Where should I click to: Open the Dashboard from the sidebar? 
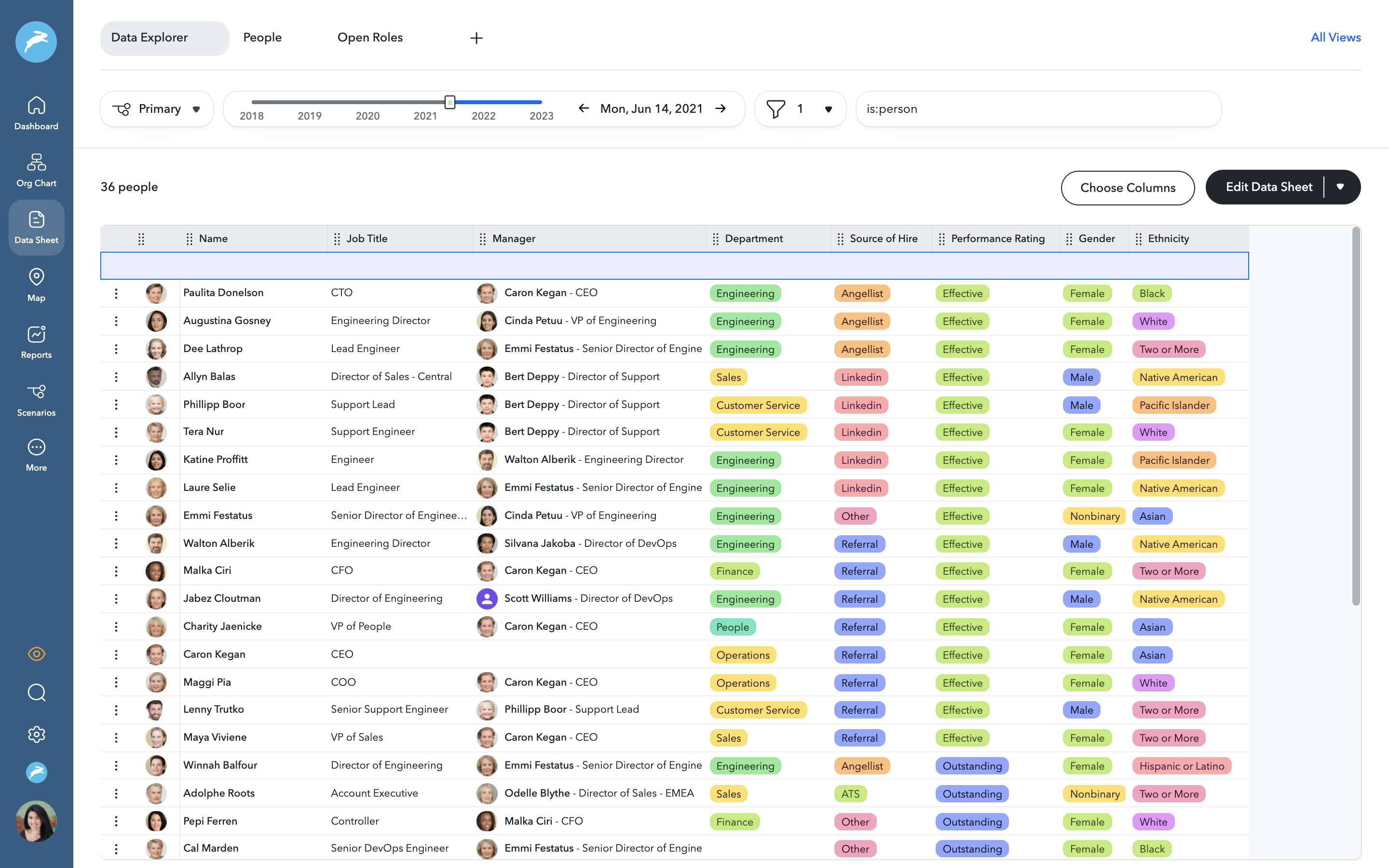(36, 112)
